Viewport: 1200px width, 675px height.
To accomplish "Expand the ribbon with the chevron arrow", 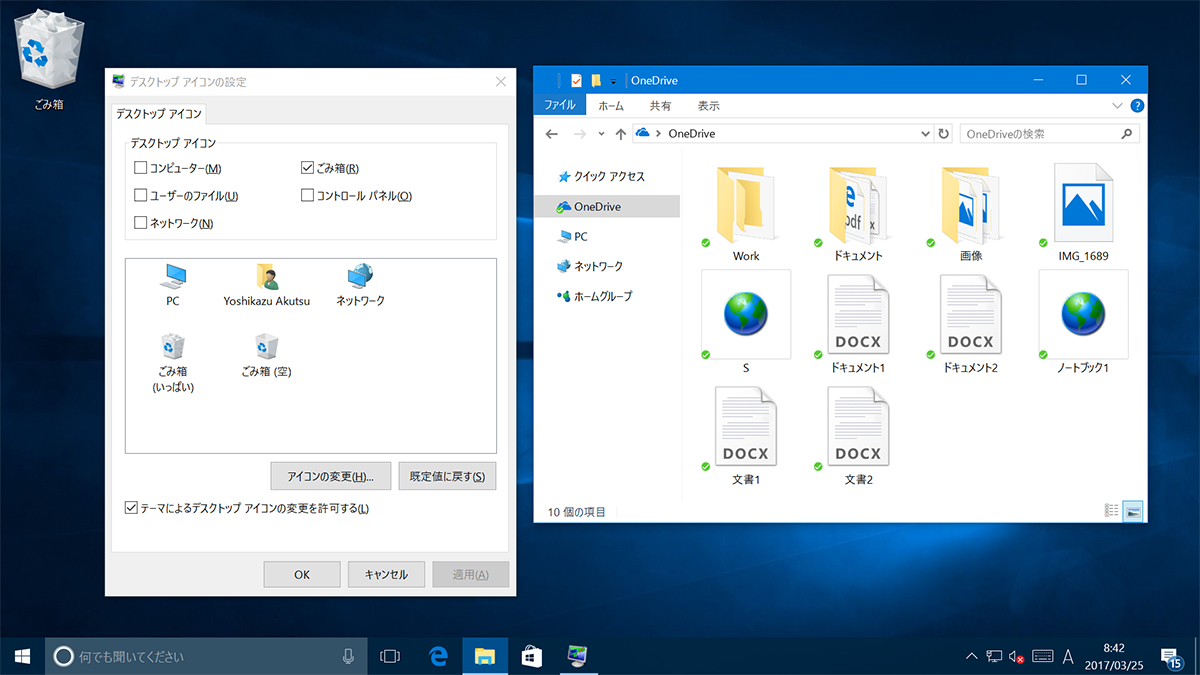I will click(1117, 104).
